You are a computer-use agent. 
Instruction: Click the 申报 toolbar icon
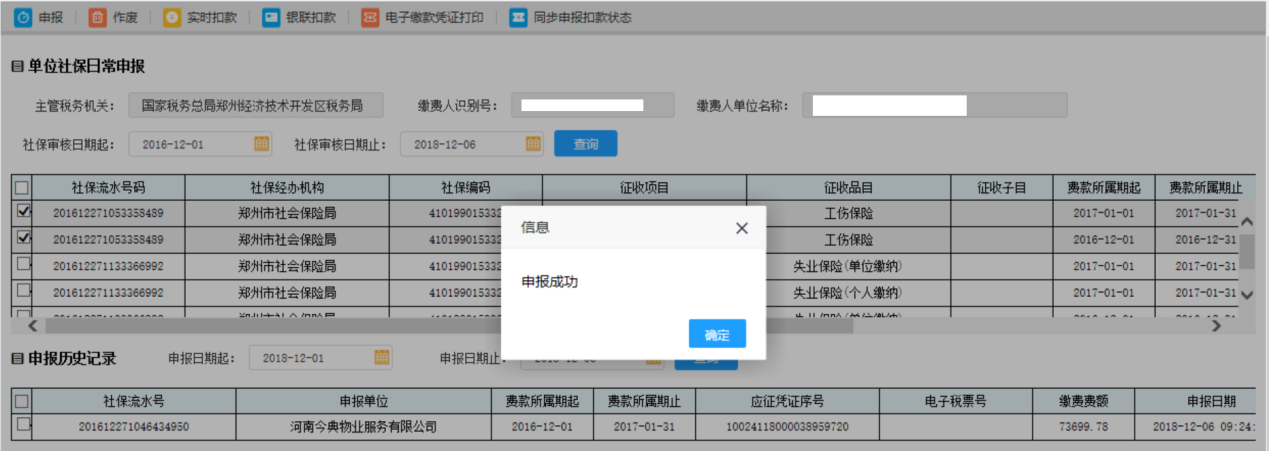point(24,17)
